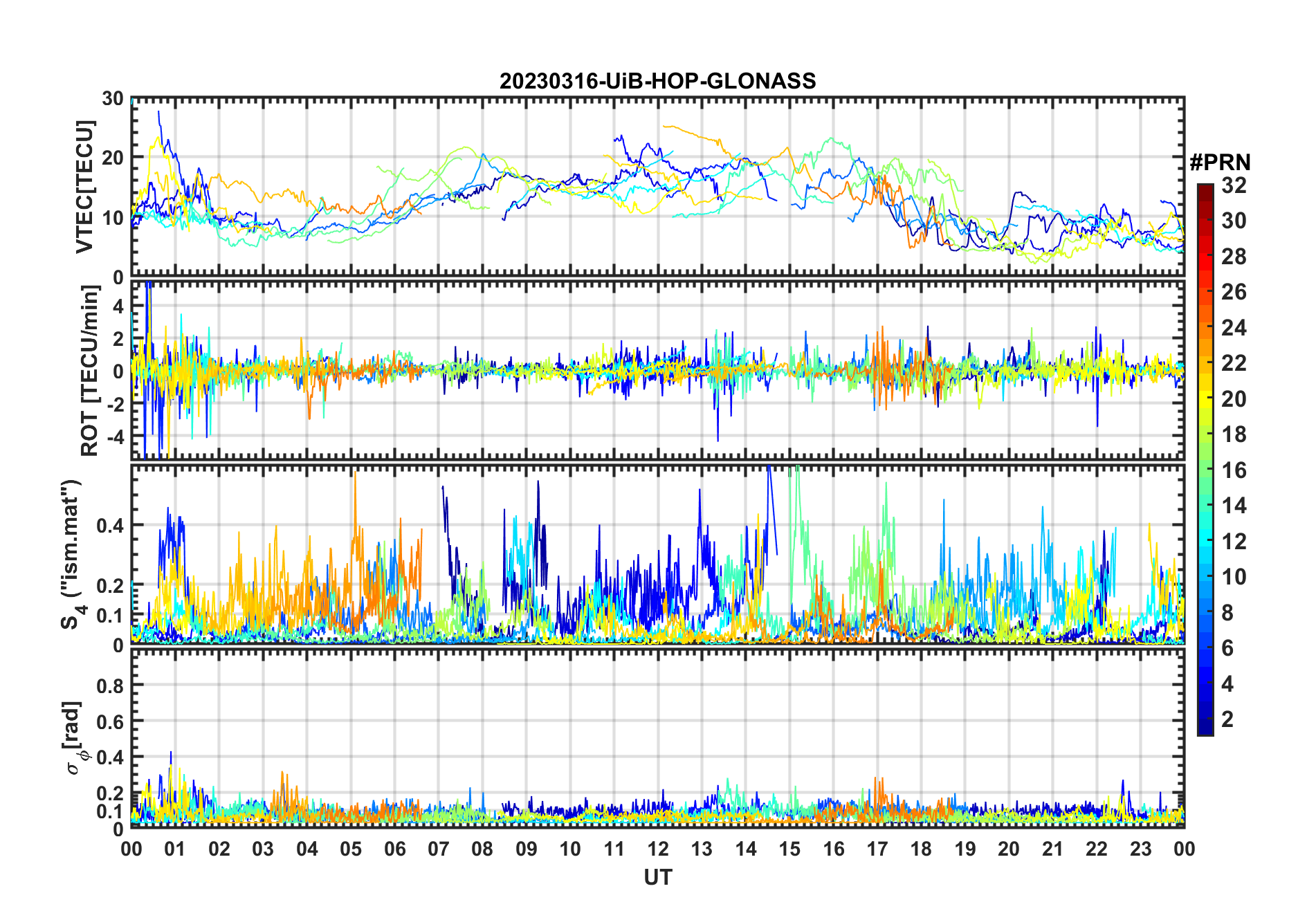1316x920 pixels.
Task: Click the "11" hour tick label
Action: pos(614,849)
